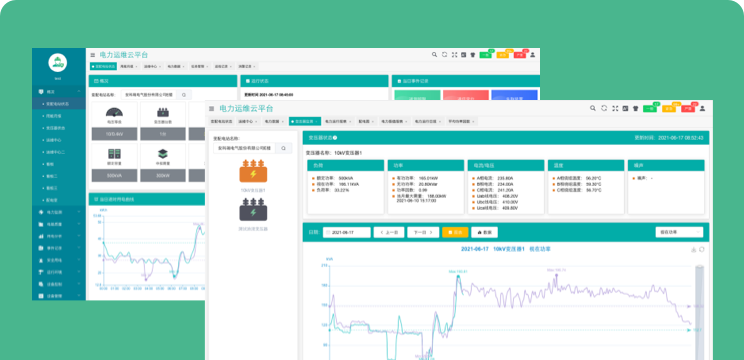
Task: Collapse the 概况 sidebar group
Action: tap(59, 91)
